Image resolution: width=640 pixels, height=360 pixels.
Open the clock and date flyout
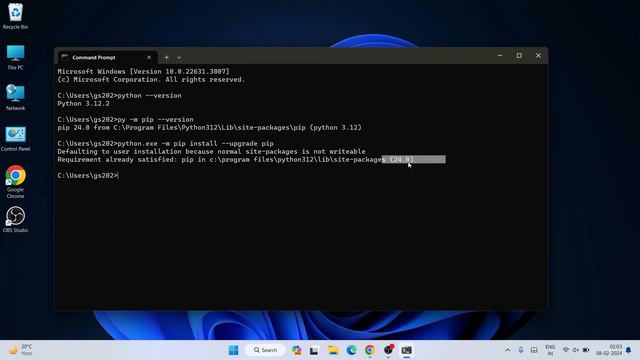[x=609, y=350]
